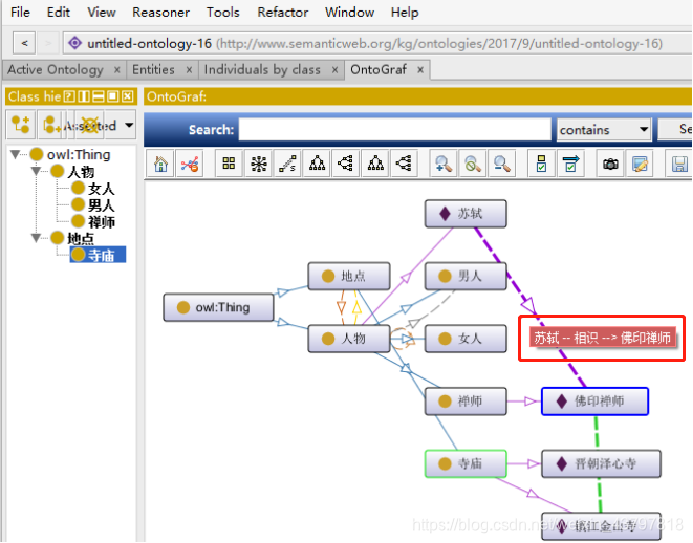This screenshot has width=693, height=543.
Task: Open the Help menu
Action: coord(404,12)
